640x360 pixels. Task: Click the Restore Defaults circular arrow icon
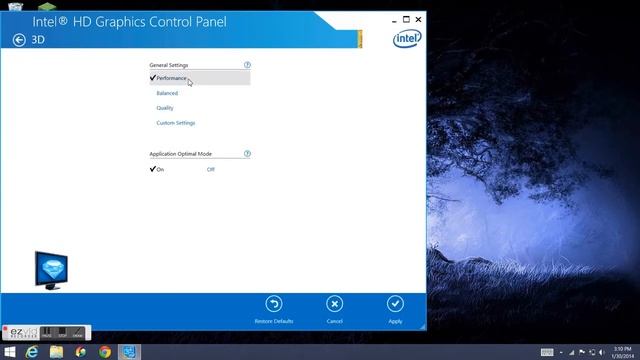(x=274, y=304)
